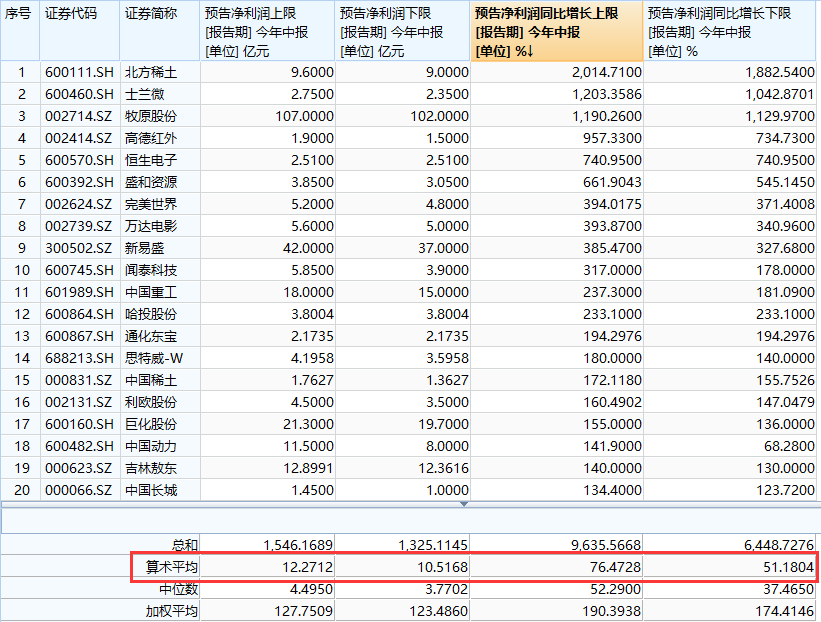Select stock code 600111.SH
Image resolution: width=821 pixels, height=622 pixels.
point(79,72)
